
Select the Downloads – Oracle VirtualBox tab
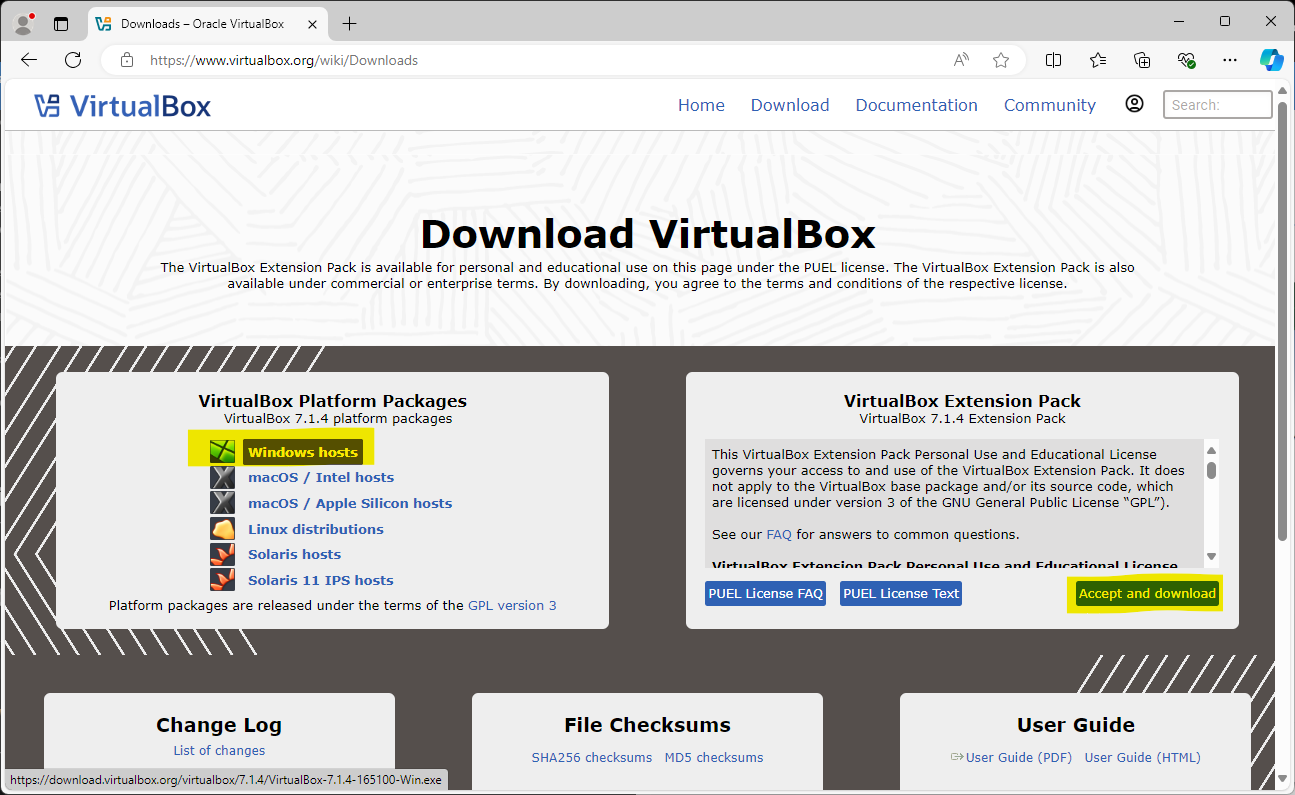point(205,23)
